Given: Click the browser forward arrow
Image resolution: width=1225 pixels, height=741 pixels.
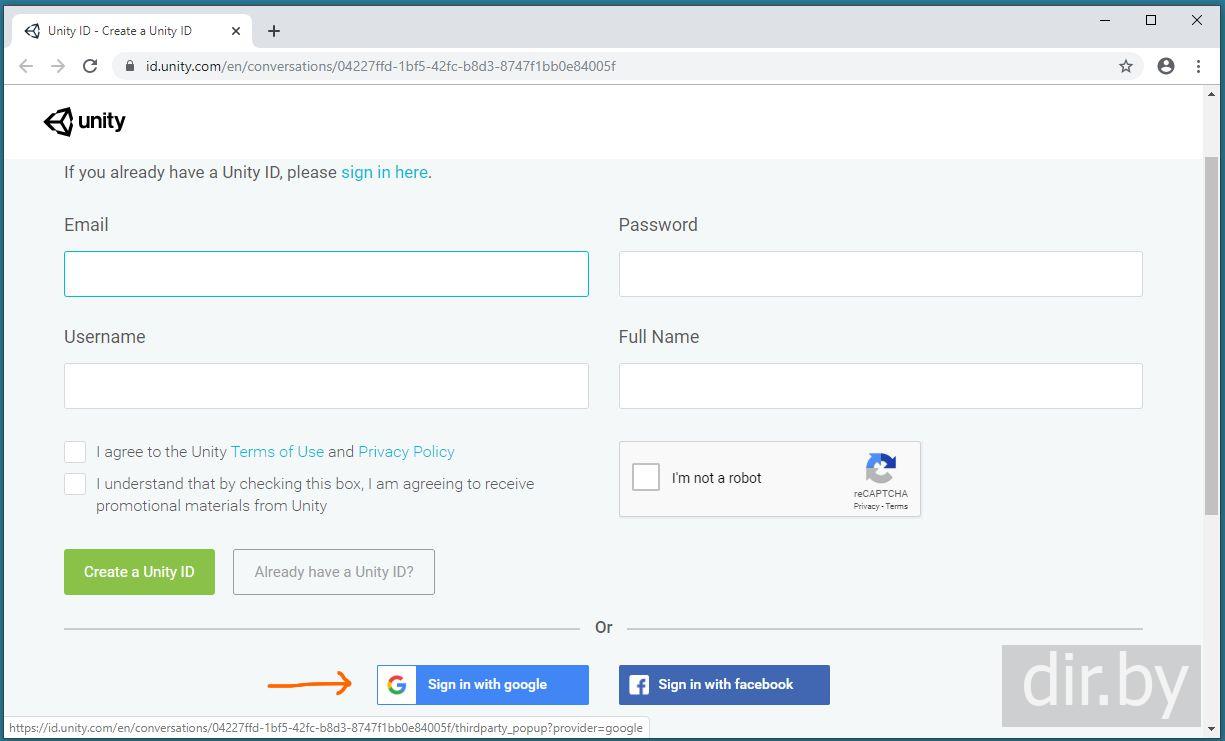Looking at the screenshot, I should click(58, 66).
